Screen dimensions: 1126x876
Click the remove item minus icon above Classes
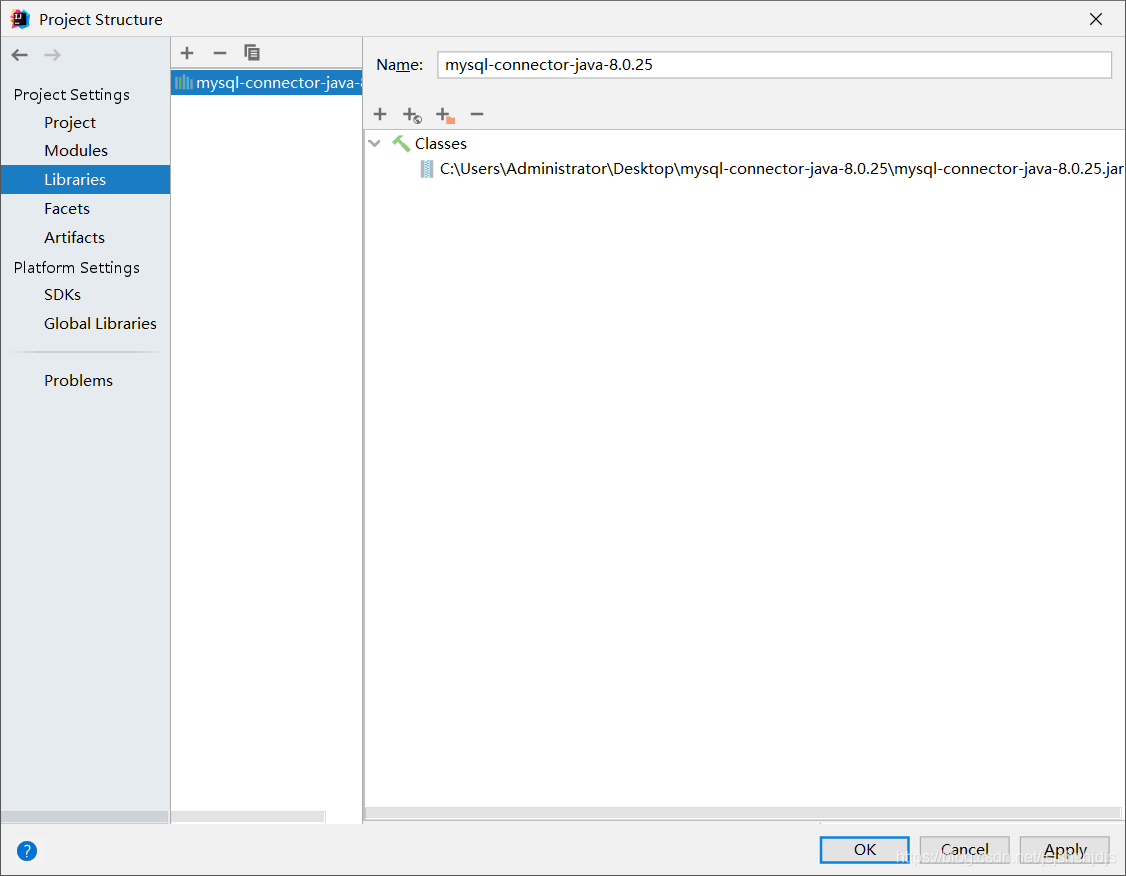click(x=477, y=114)
